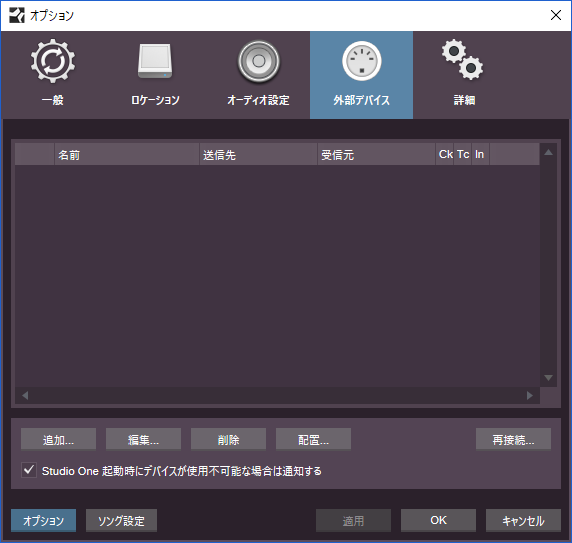Open the 一般 (General) gear icon tab
The height and width of the screenshot is (543, 572).
[53, 75]
